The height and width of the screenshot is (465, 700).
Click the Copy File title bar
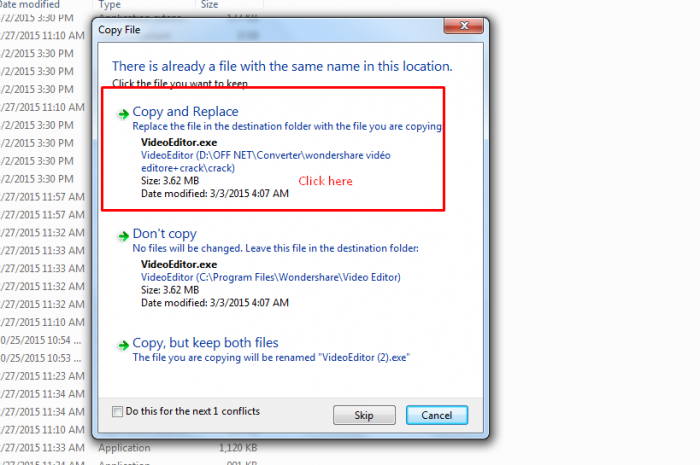pyautogui.click(x=268, y=30)
